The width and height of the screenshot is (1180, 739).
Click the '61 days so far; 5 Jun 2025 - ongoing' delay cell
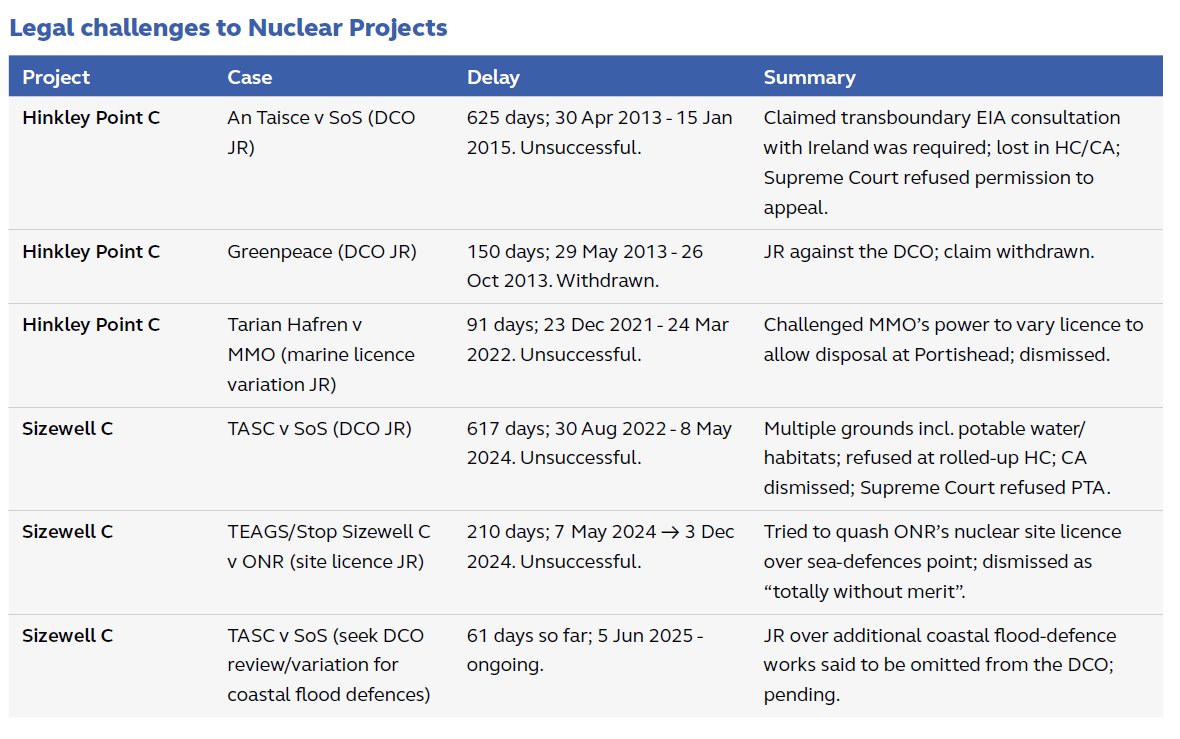(585, 650)
